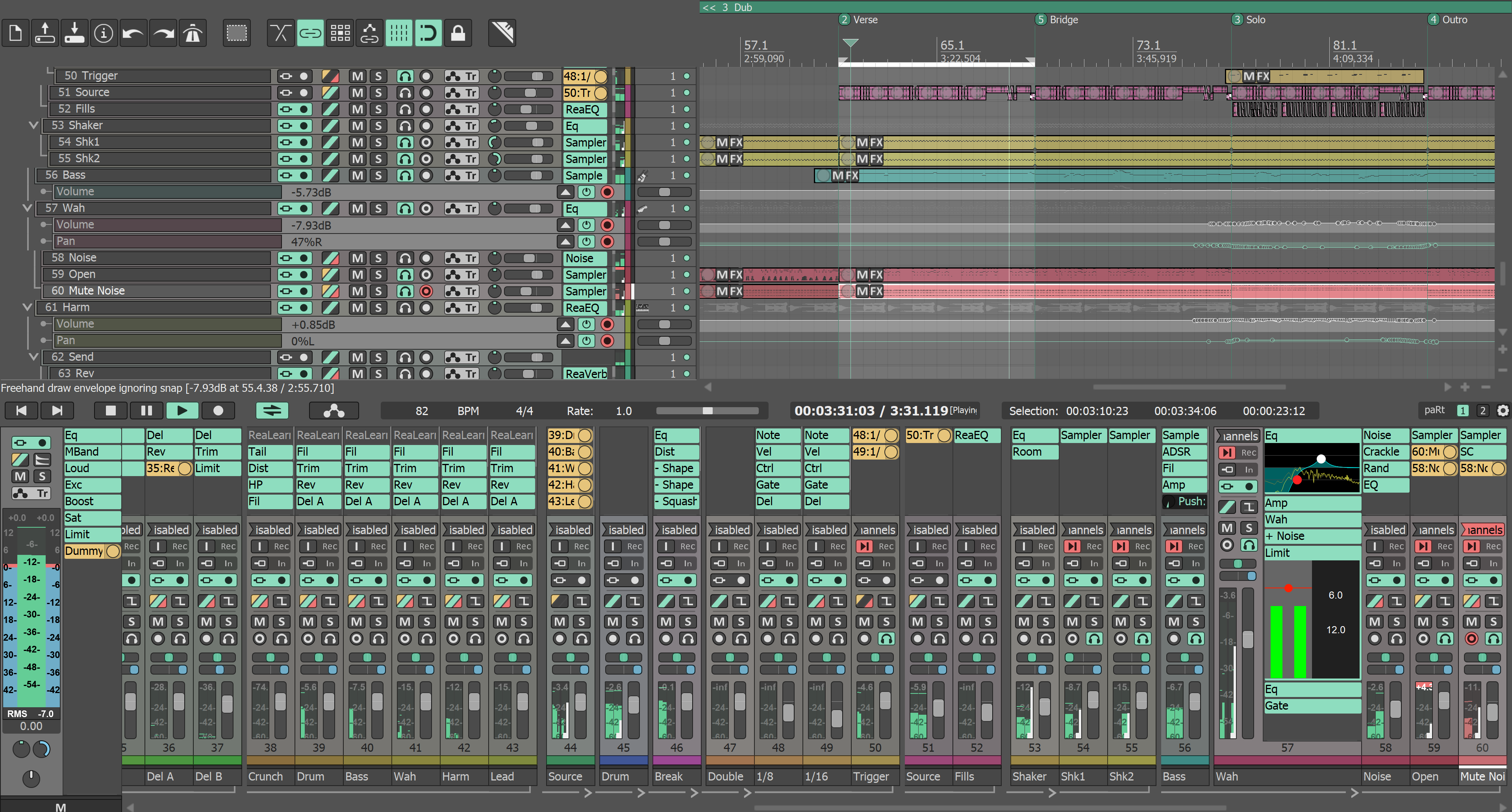Undo the last action
Screen dimensions: 1512x812
[133, 33]
